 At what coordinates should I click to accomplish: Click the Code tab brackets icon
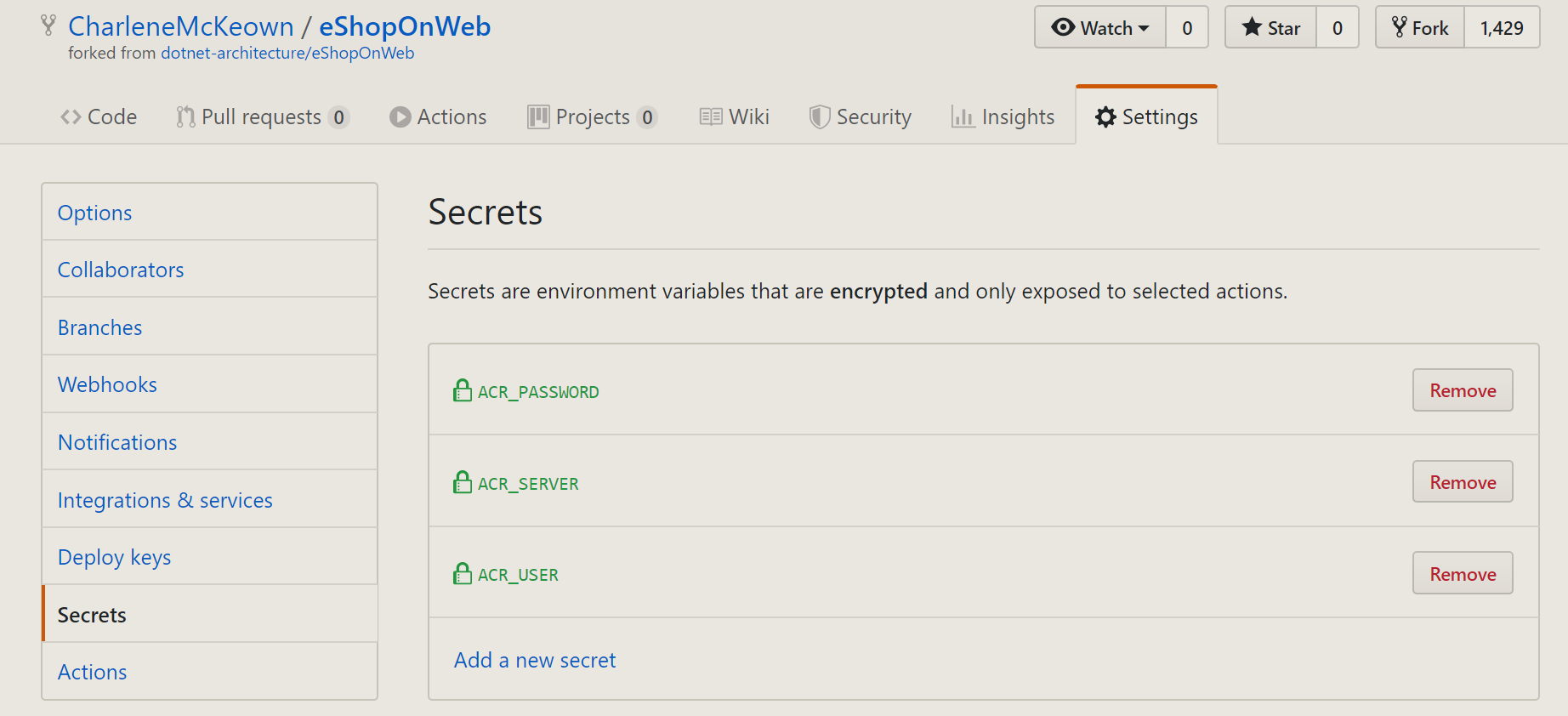71,116
